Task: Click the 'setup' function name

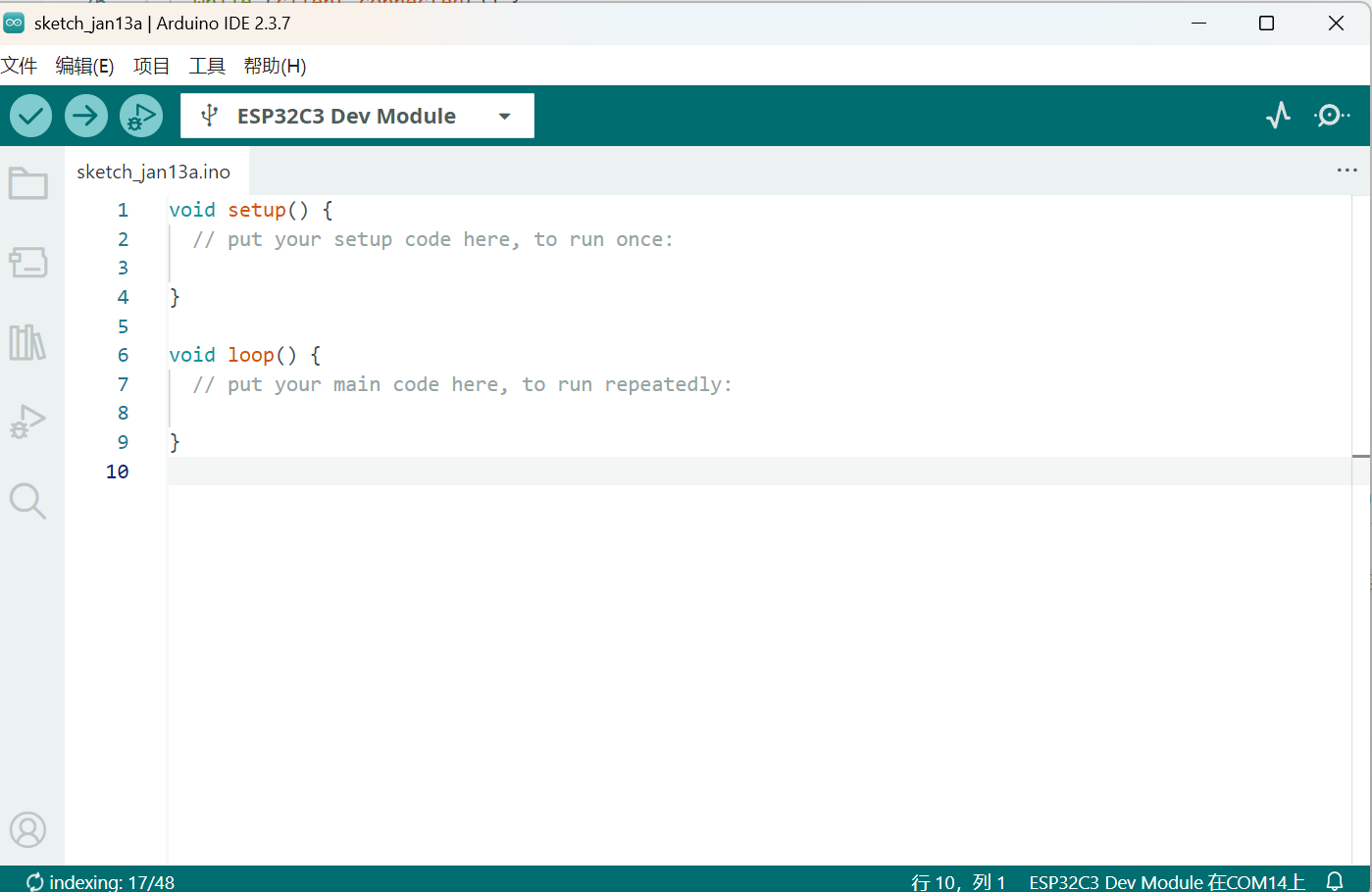Action: (x=257, y=210)
